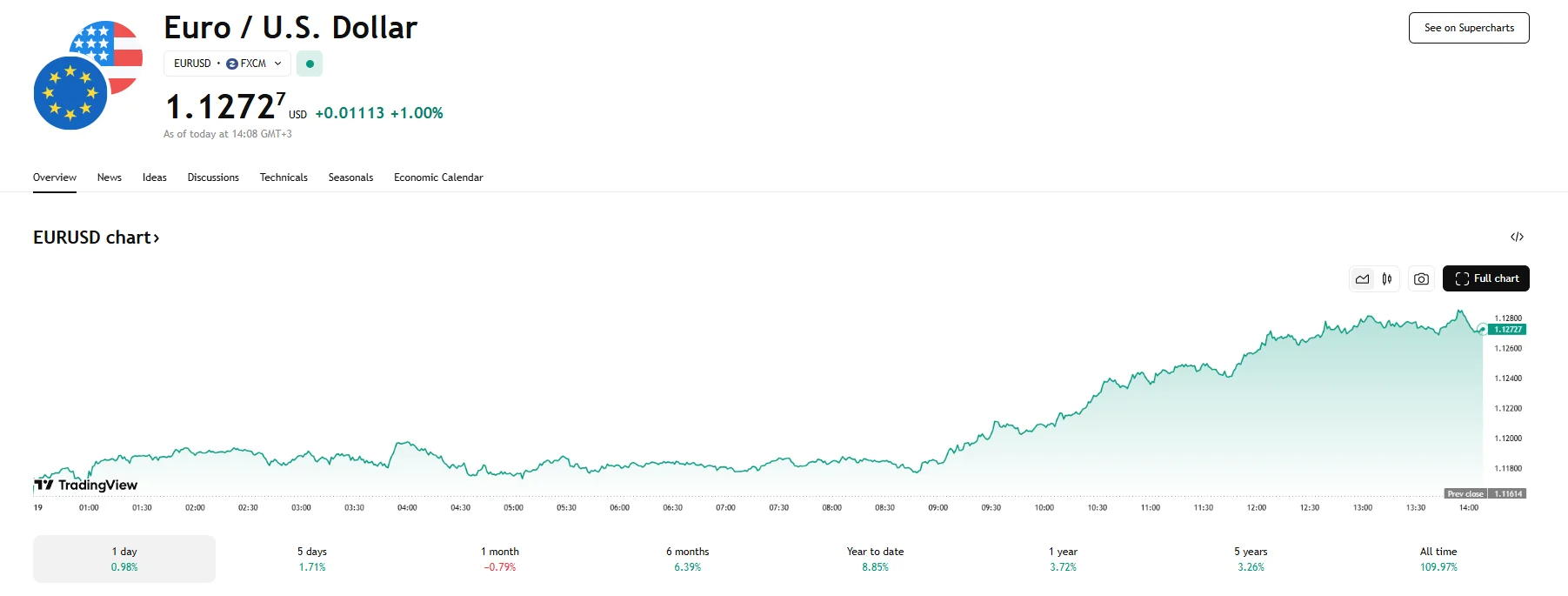The image size is (1568, 596).
Task: Click the current price label 1.12727
Action: pos(1507,330)
